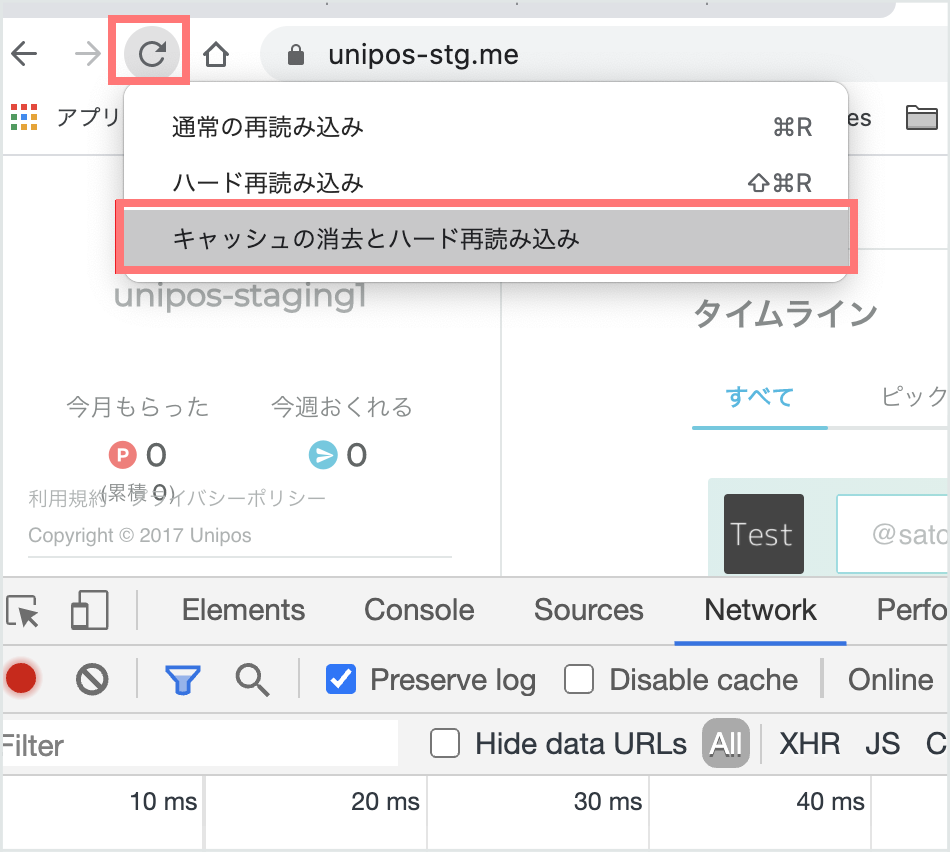Click the Copyright © 2017 Unipos text

[140, 536]
